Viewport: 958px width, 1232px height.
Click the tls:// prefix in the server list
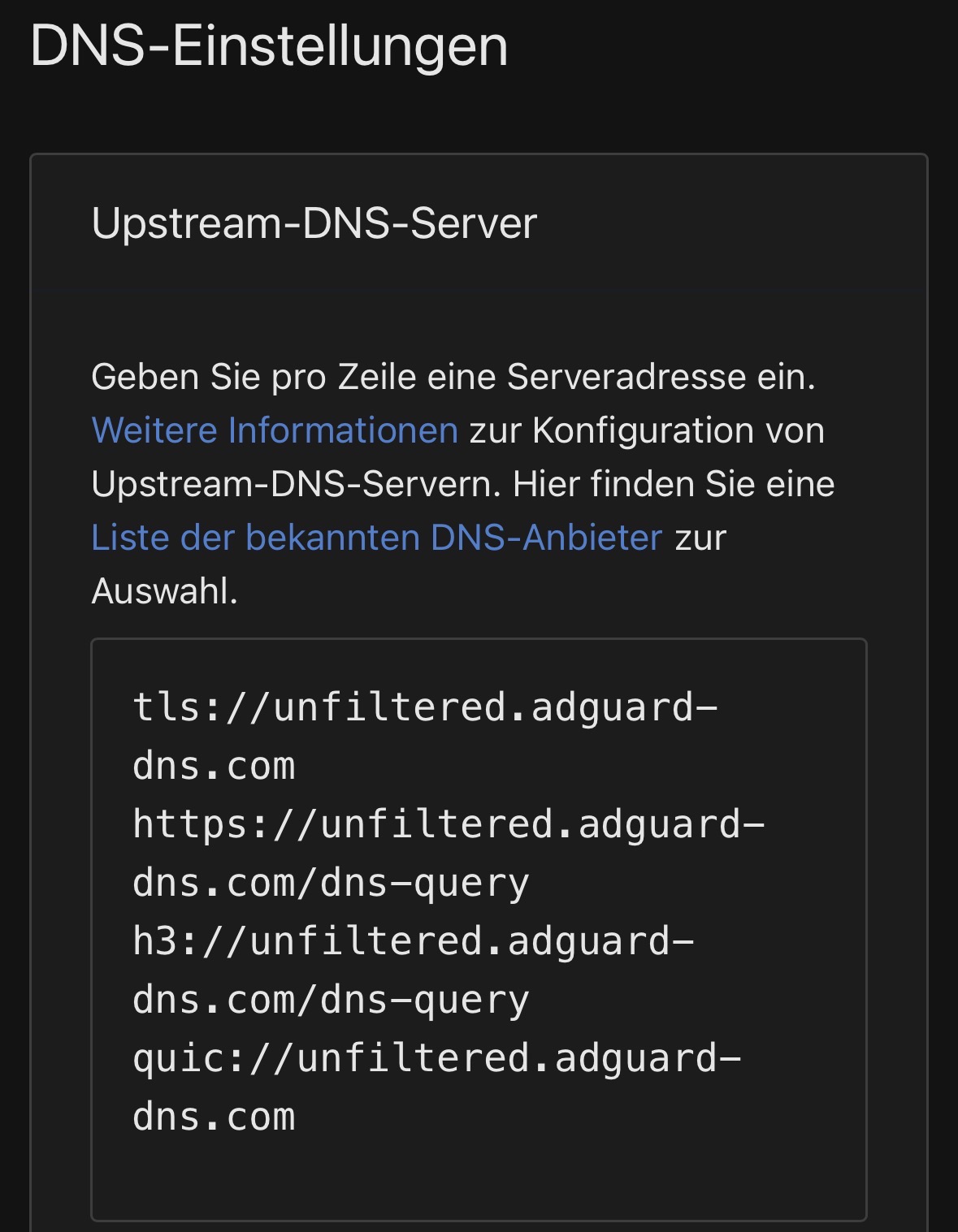(x=179, y=707)
